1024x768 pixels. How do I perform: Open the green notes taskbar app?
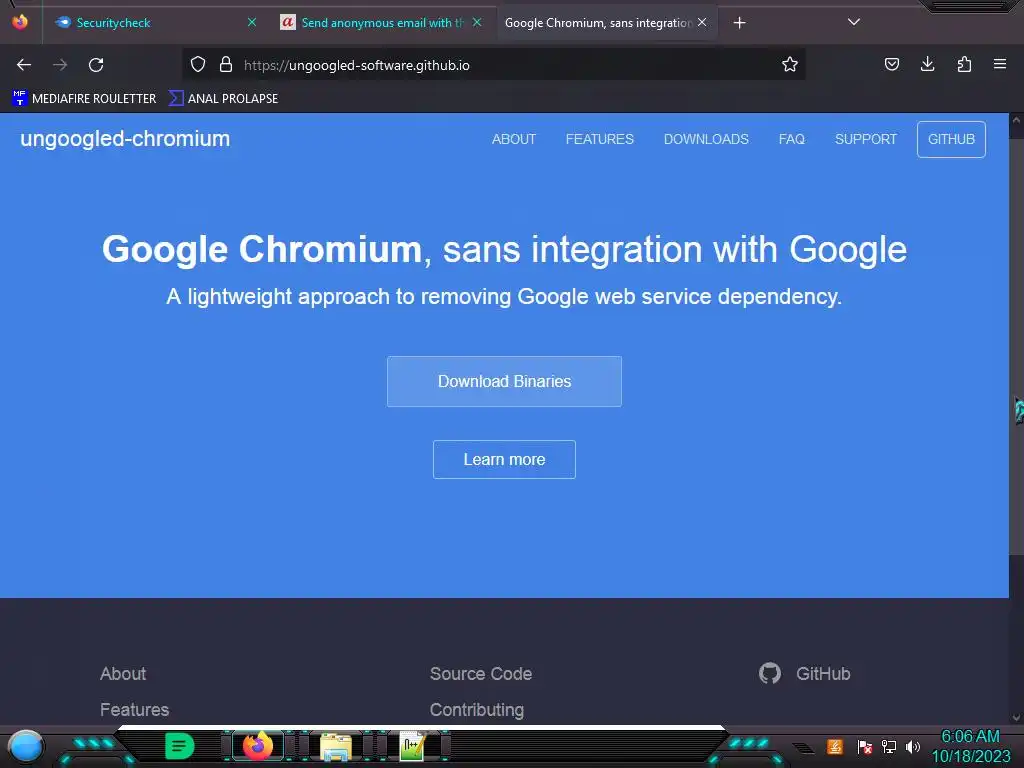pos(180,746)
